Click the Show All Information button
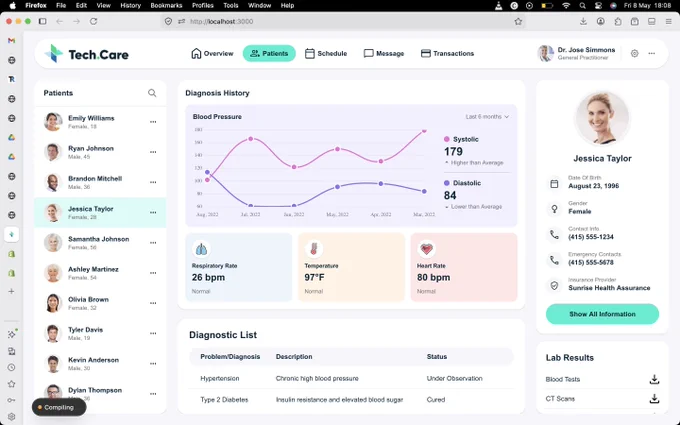Image resolution: width=680 pixels, height=425 pixels. tap(602, 314)
